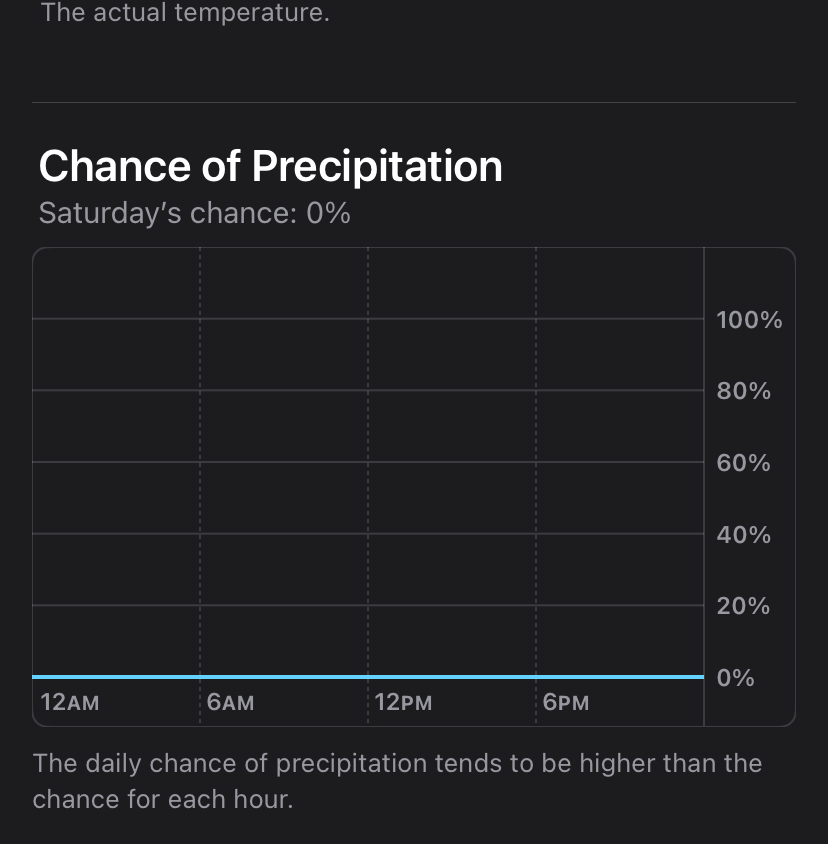The image size is (828, 844).
Task: Tap the 40% axis label
Action: click(743, 534)
